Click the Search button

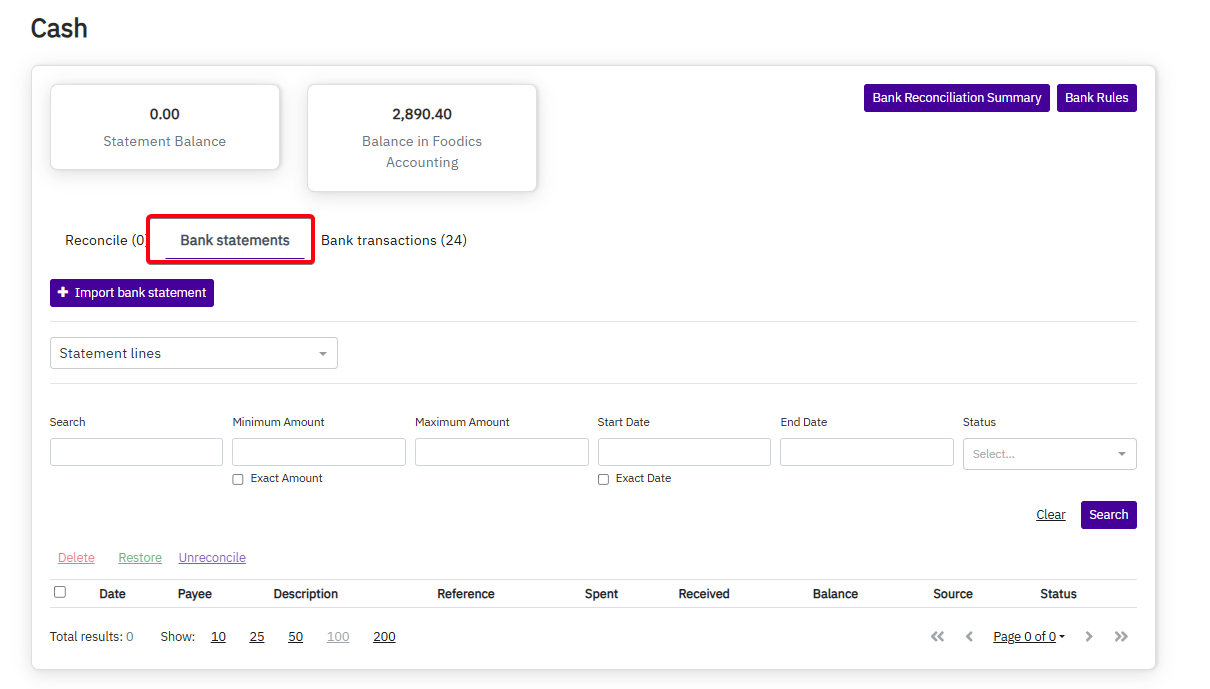point(1108,514)
